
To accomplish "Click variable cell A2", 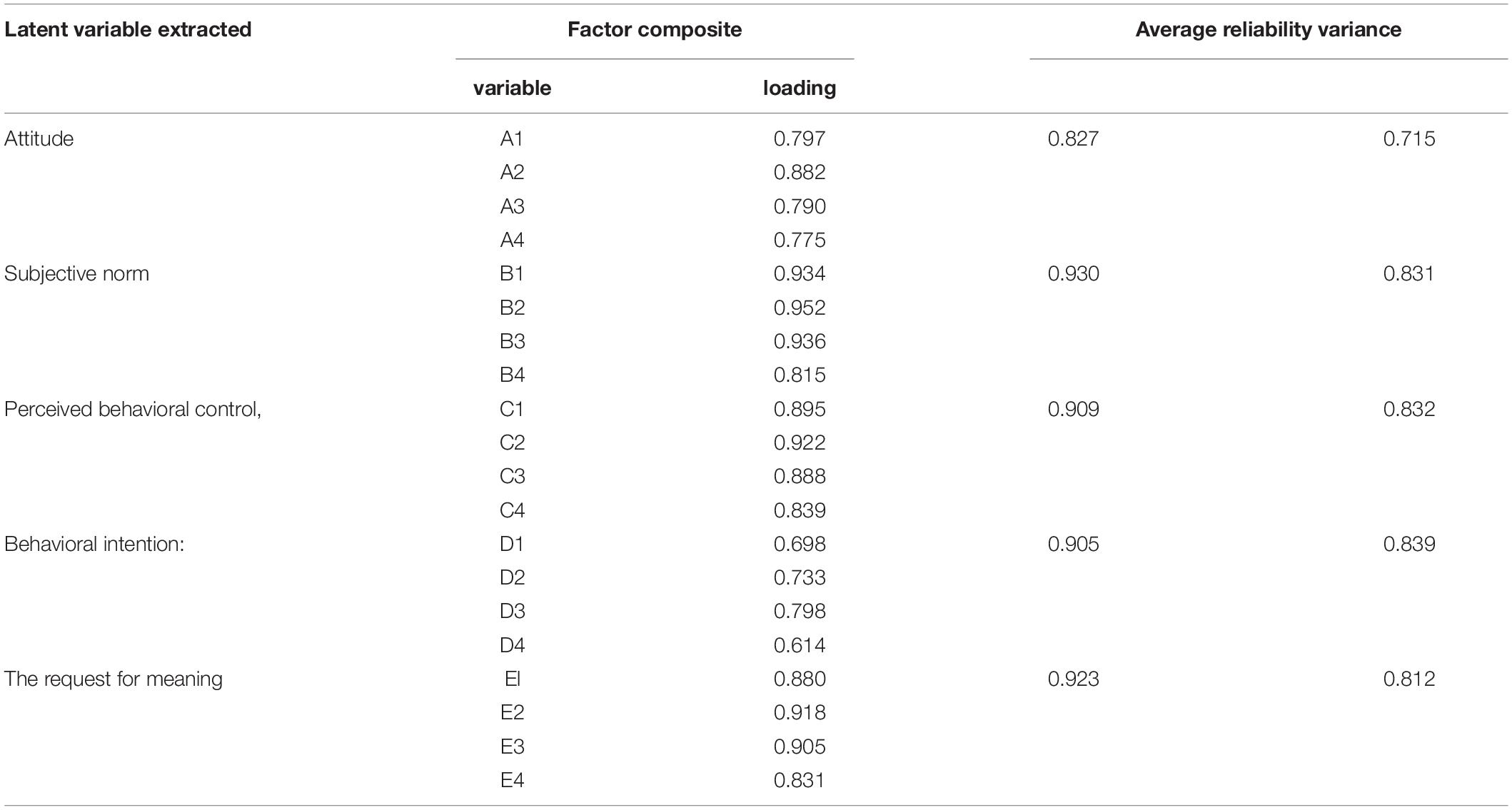I will (x=512, y=172).
